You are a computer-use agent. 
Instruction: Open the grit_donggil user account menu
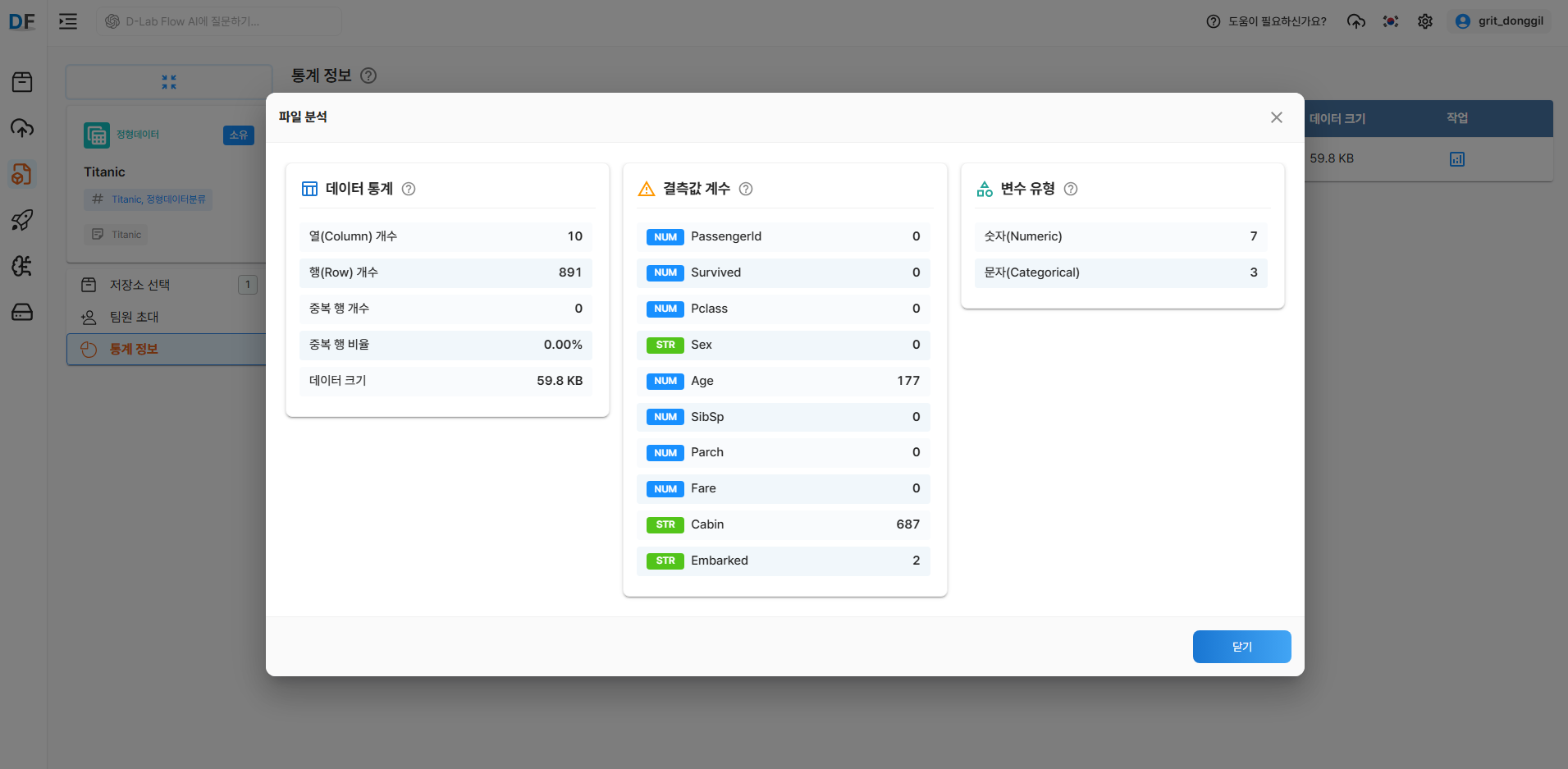[1499, 21]
